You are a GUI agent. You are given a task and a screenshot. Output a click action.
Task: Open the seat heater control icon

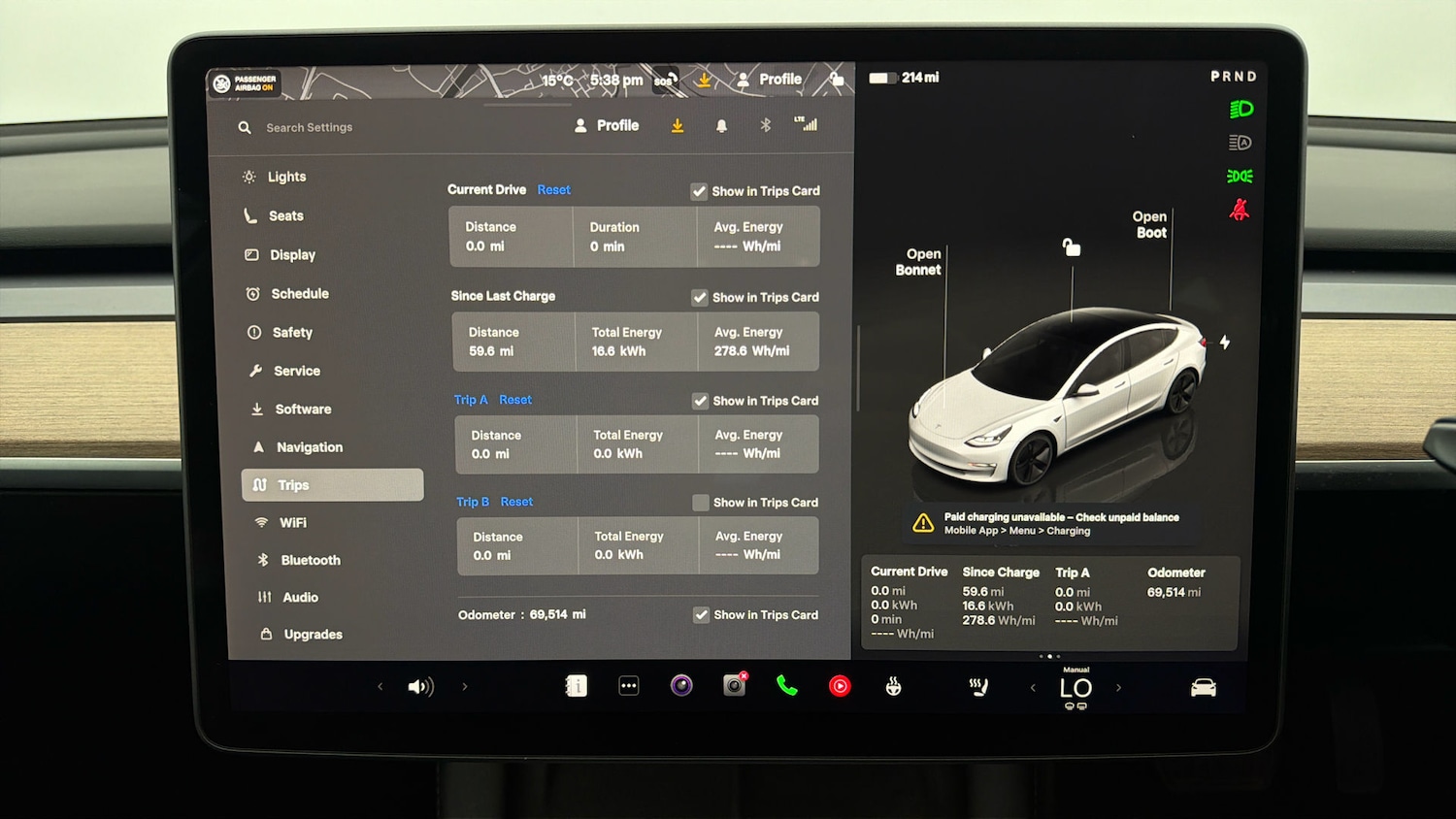(x=977, y=686)
